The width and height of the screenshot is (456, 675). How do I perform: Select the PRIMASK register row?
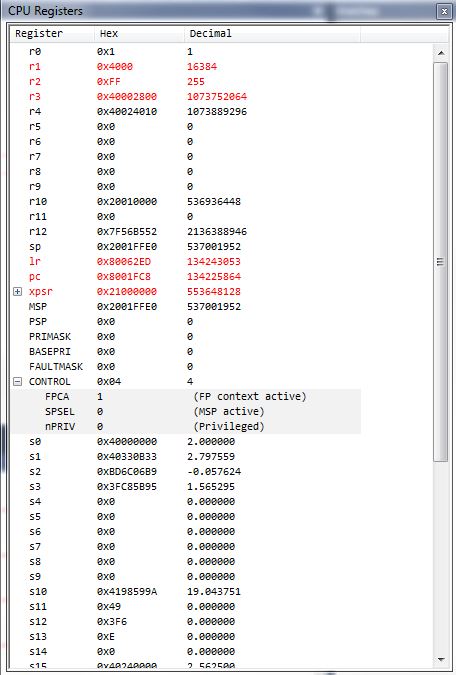186,337
